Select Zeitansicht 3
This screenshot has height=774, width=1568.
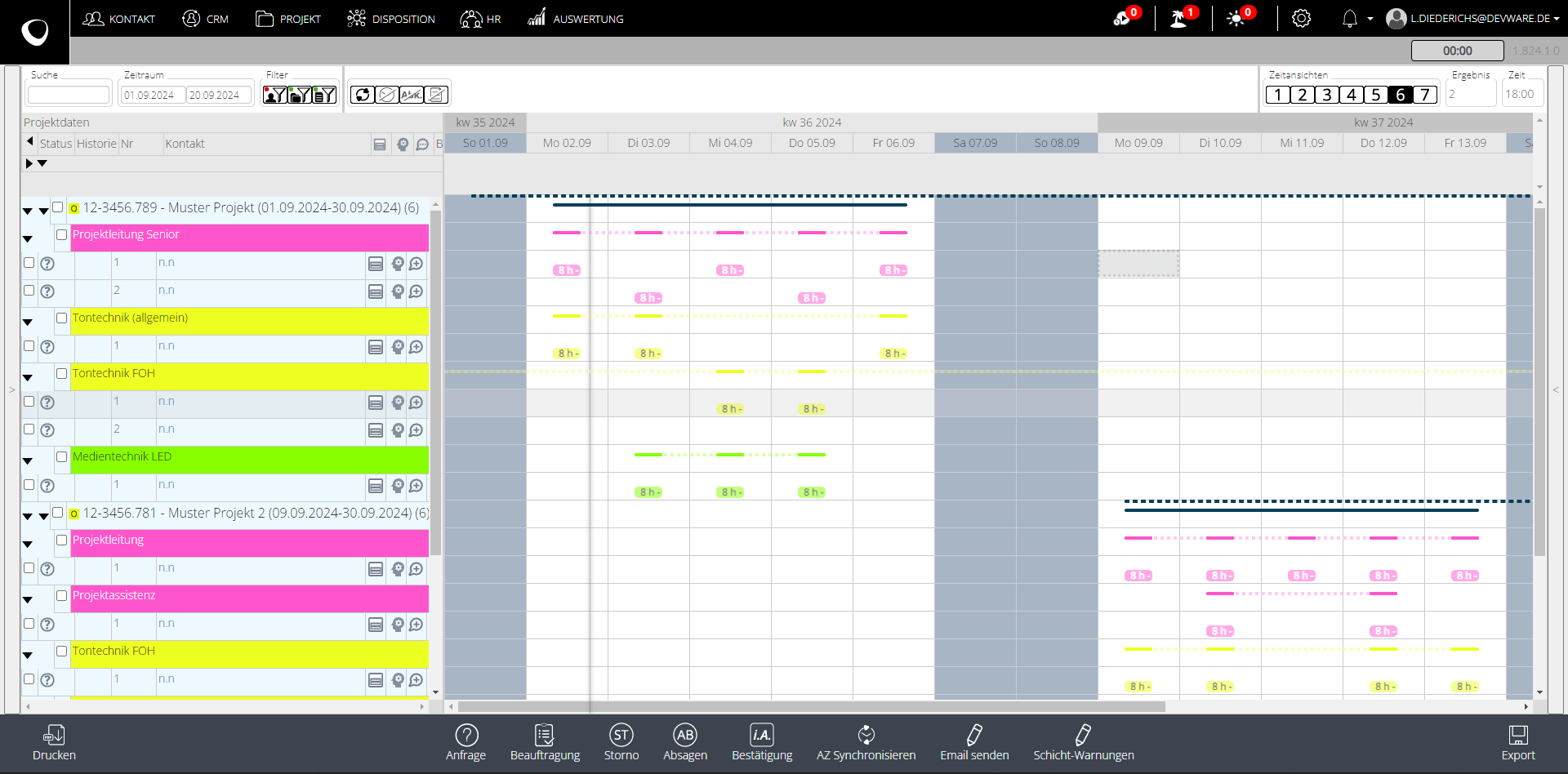click(x=1327, y=95)
